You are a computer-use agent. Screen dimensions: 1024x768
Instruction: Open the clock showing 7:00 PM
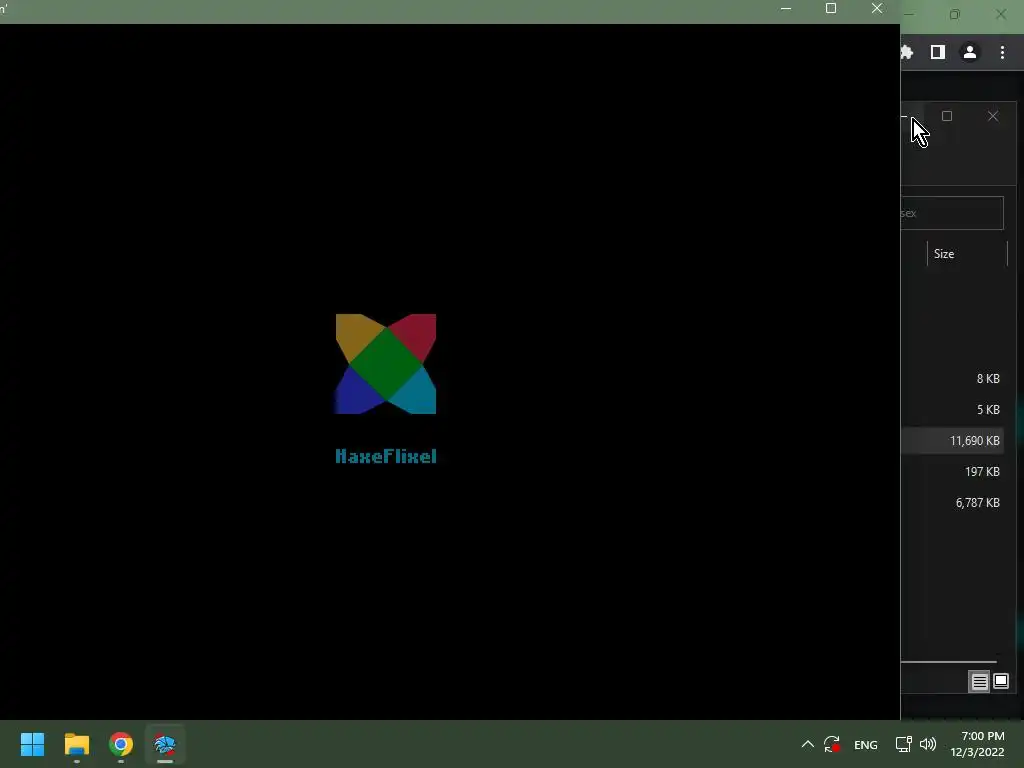[x=977, y=744]
